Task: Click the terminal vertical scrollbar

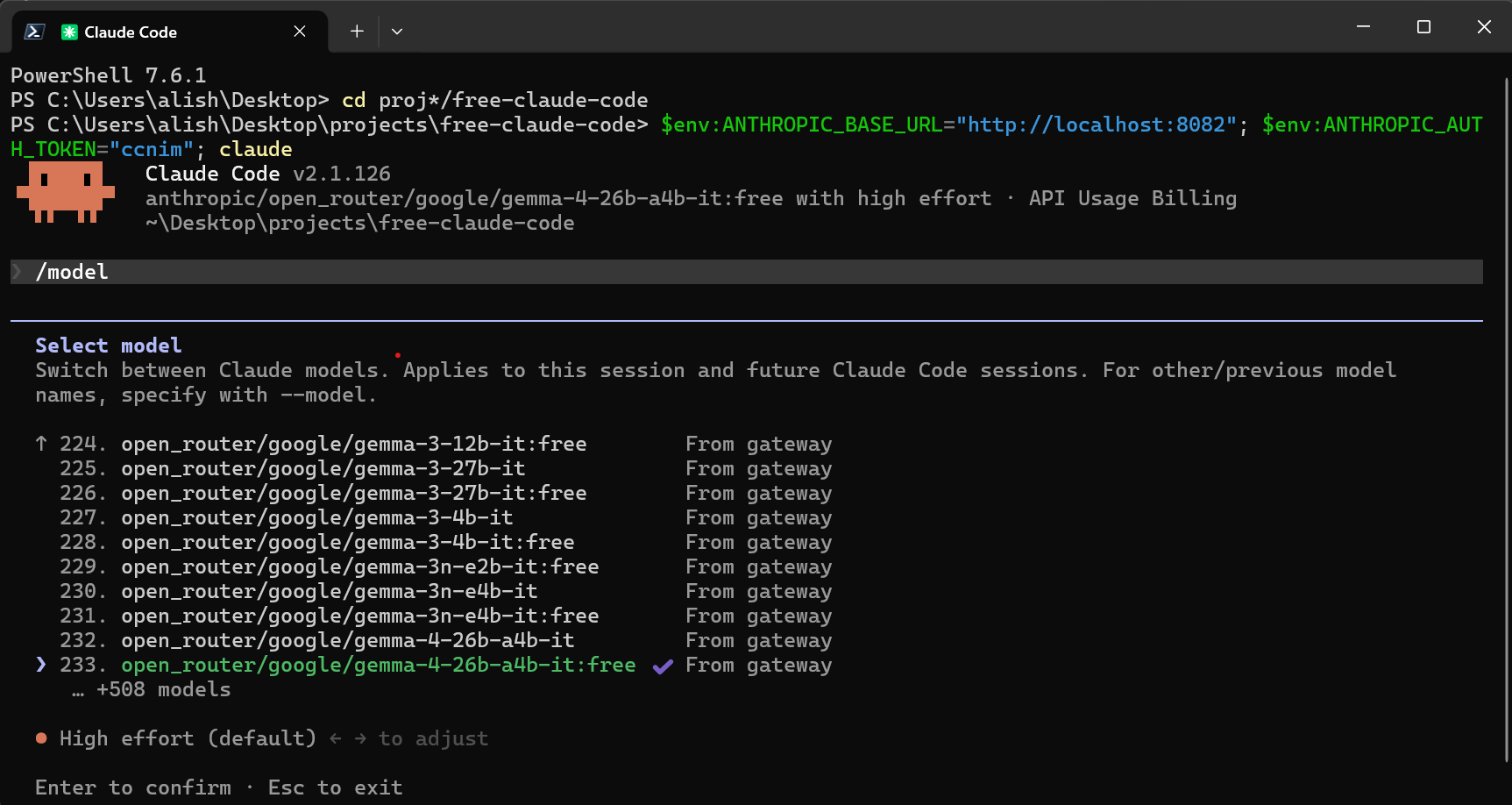Action: pos(1507,421)
